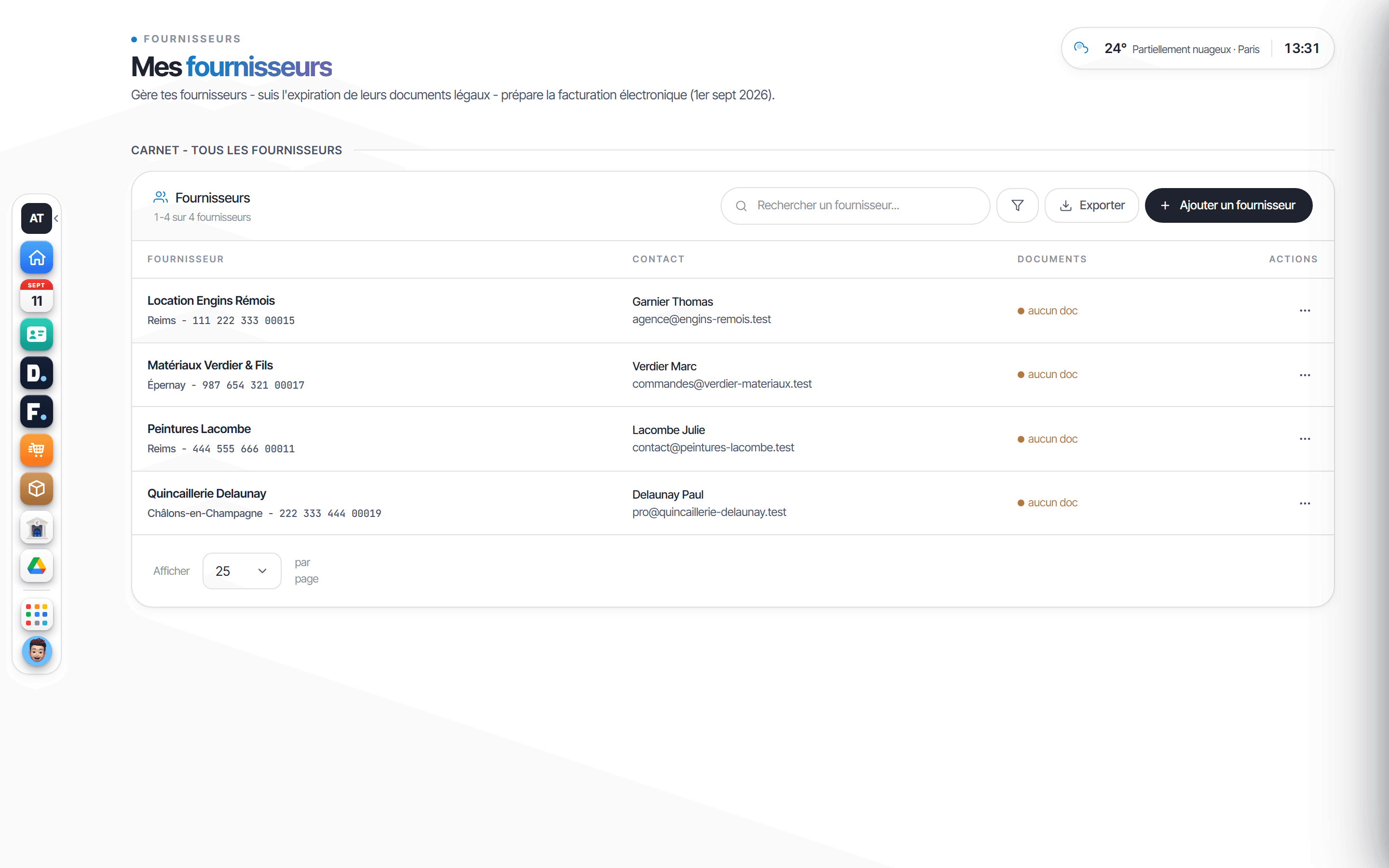
Task: Click the FOURNISSEUR column header
Action: pos(185,259)
